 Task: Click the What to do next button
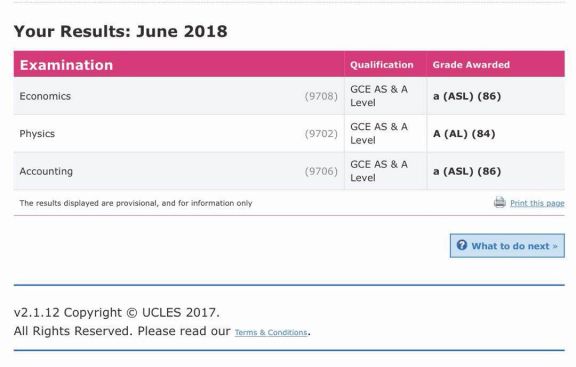[x=507, y=246]
